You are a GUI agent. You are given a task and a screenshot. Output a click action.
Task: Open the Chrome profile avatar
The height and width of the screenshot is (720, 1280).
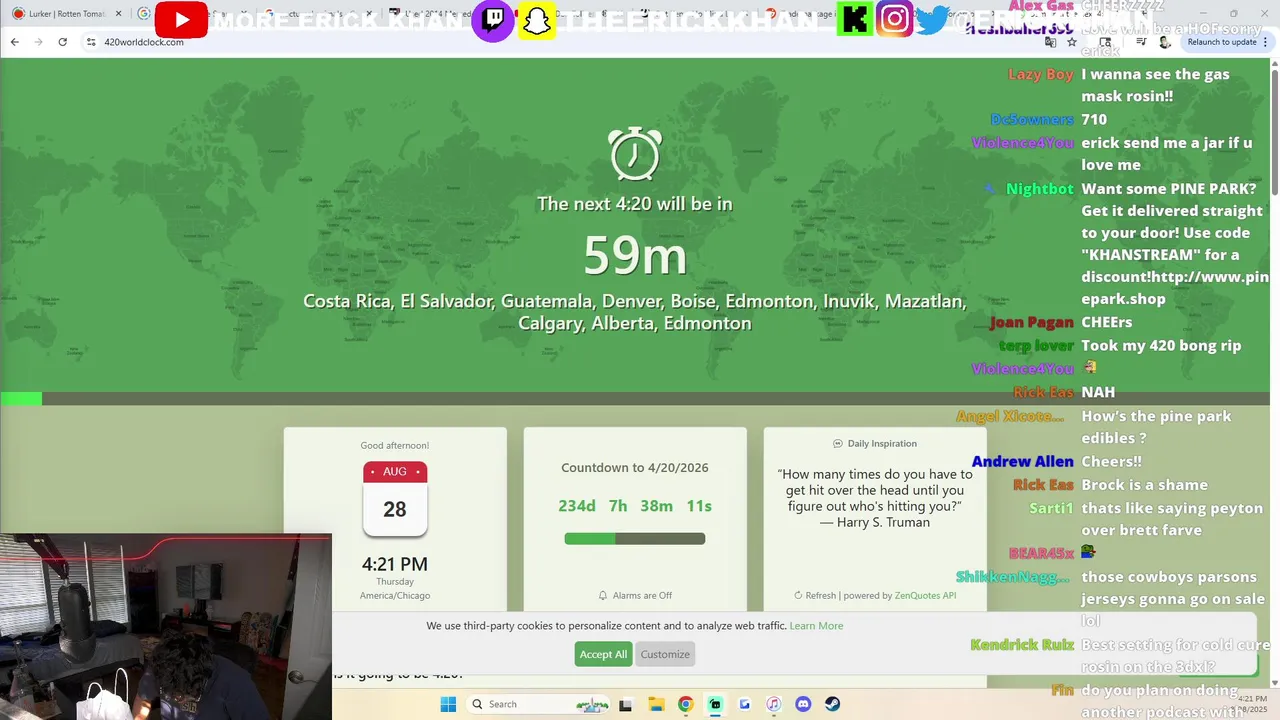1164,42
